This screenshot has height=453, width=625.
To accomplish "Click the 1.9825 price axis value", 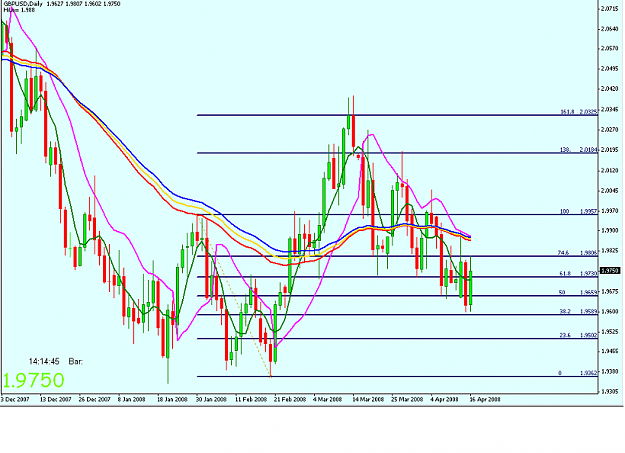I will (x=609, y=250).
